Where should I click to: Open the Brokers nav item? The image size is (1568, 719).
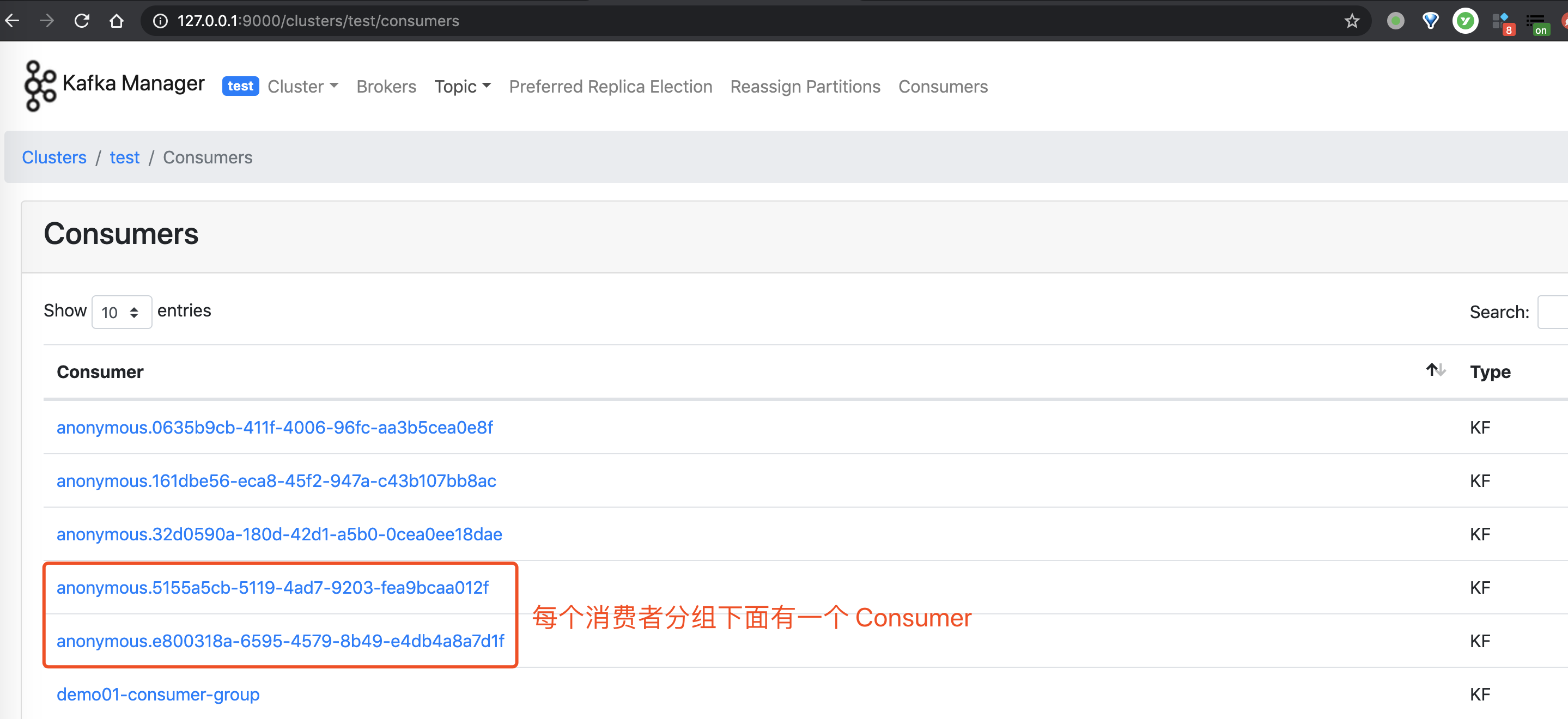tap(386, 87)
